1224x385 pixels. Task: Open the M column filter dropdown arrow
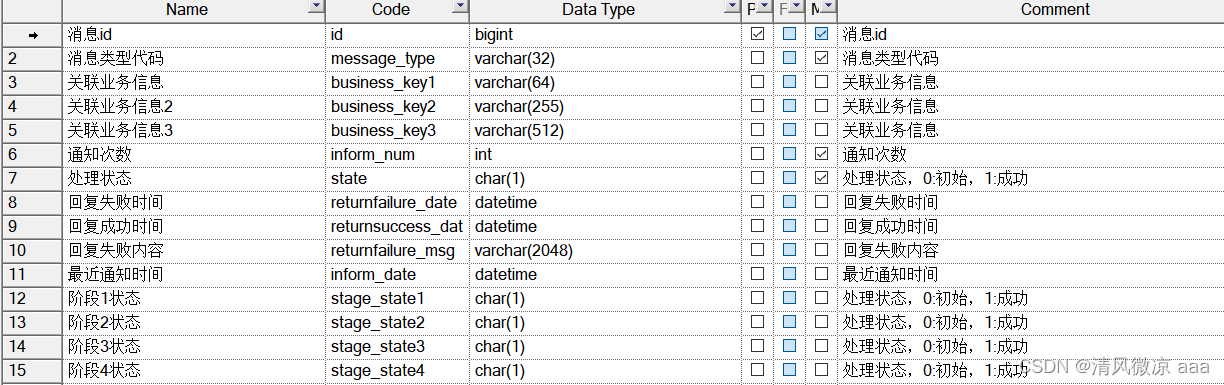828,8
